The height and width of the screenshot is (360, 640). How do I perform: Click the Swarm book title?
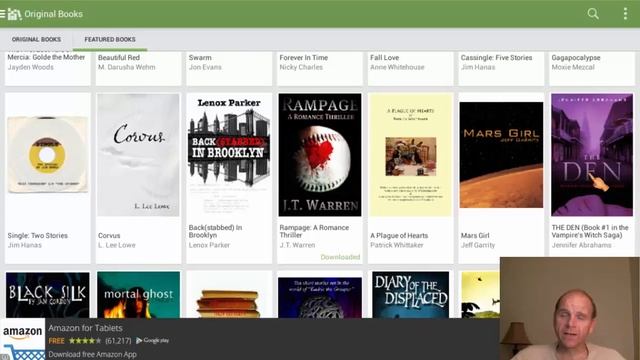coord(200,58)
